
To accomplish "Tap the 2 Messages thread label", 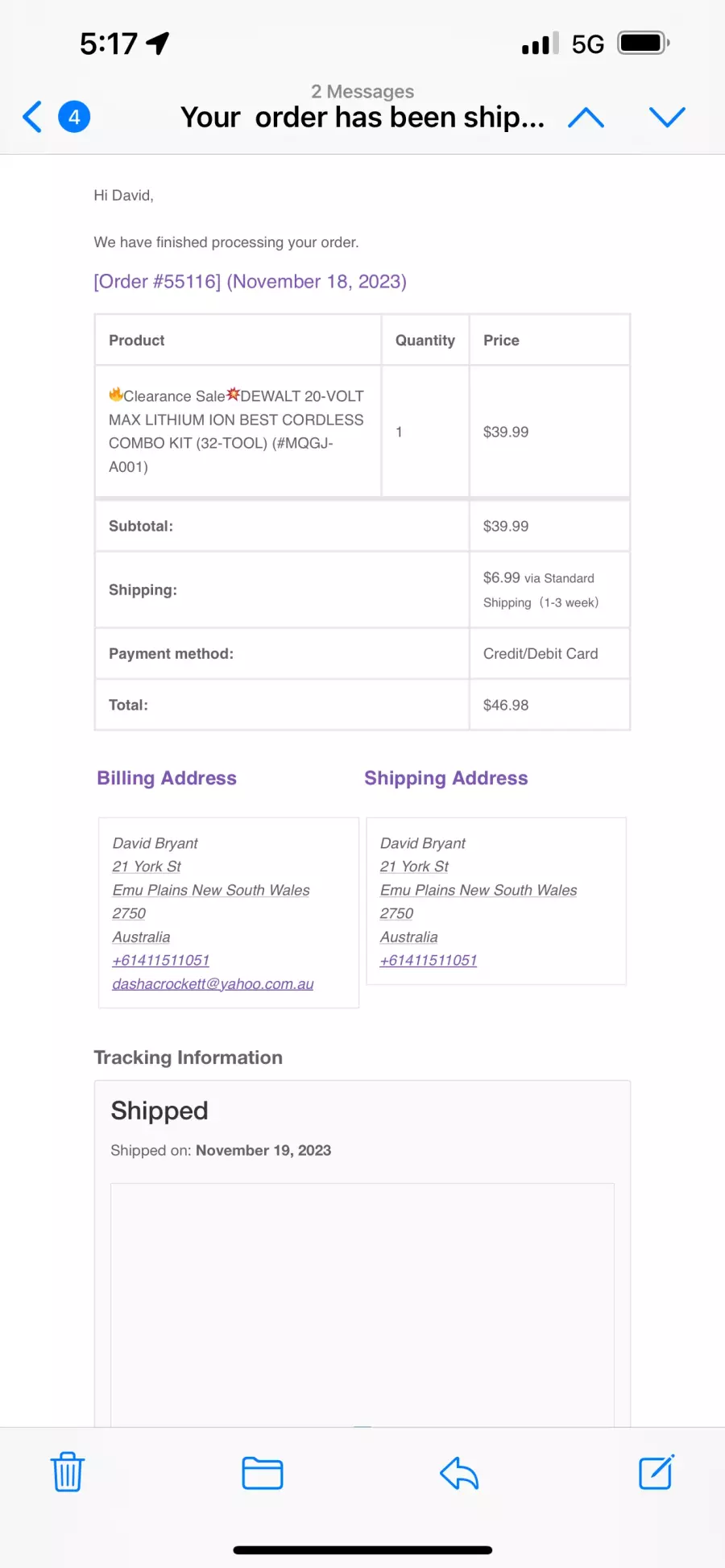I will 362,91.
